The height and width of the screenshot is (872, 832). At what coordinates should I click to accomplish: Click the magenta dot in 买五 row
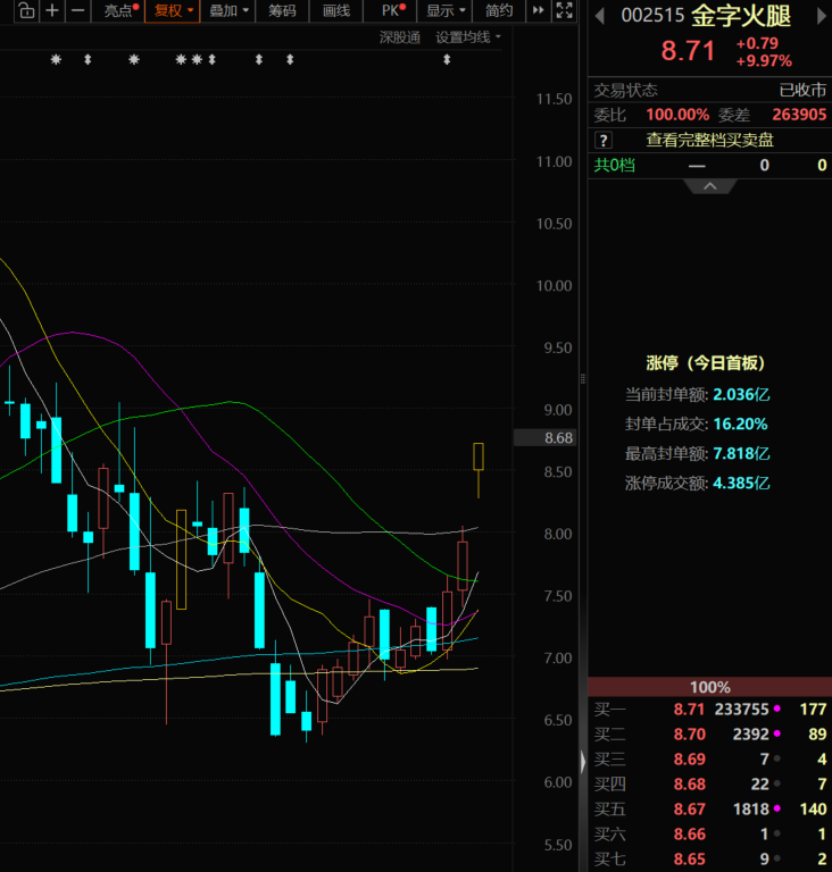pyautogui.click(x=777, y=809)
